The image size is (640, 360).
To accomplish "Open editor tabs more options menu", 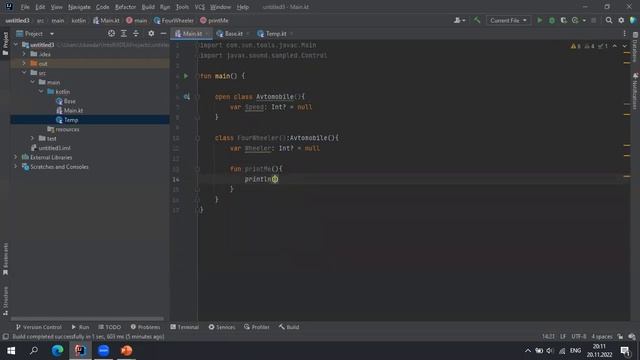I will (x=624, y=33).
